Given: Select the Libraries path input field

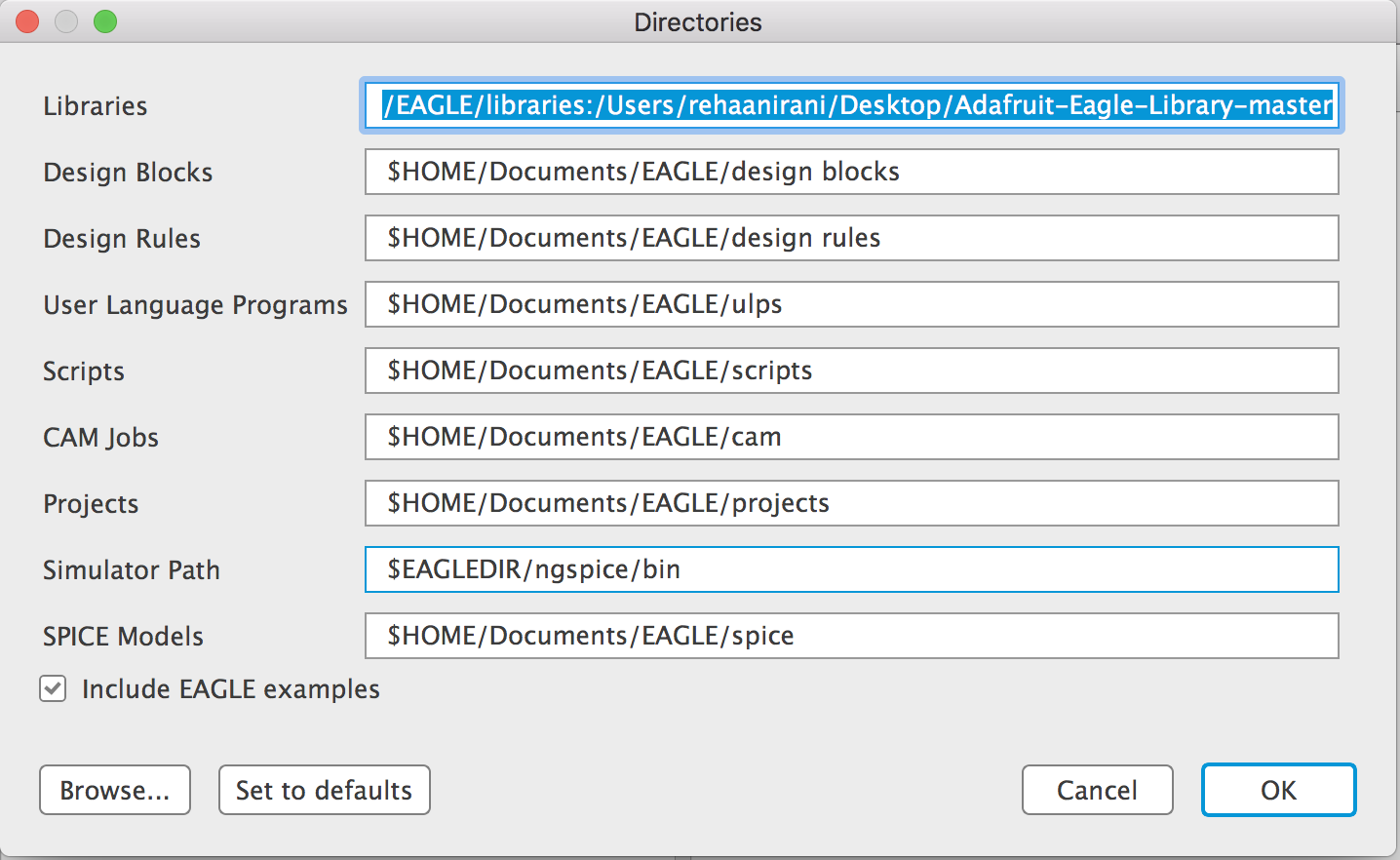Looking at the screenshot, I should point(851,105).
